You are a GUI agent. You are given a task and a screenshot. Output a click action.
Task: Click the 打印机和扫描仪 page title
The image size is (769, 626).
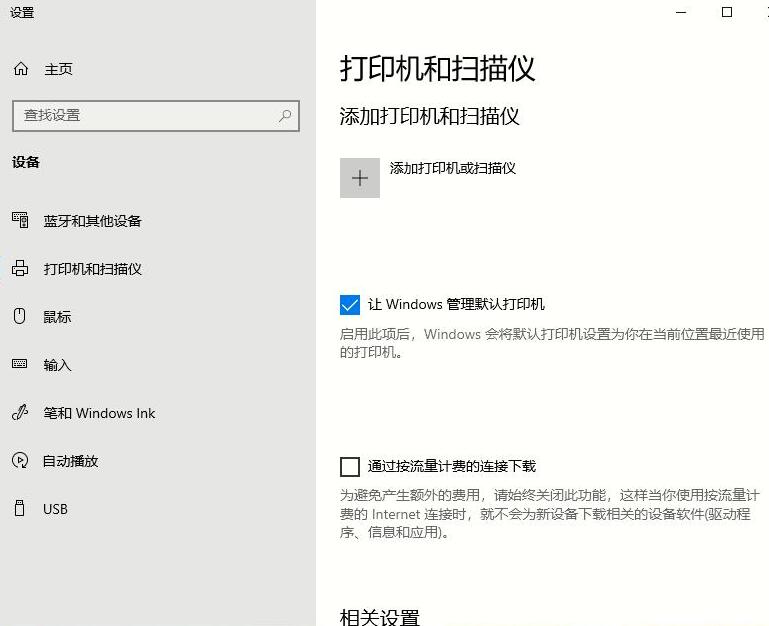(x=437, y=68)
